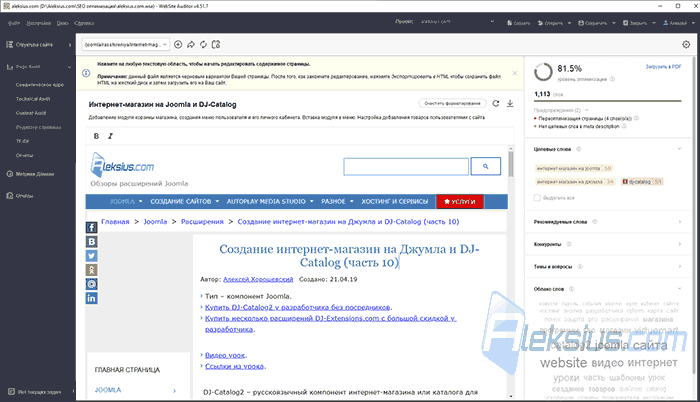Collapse the Целевые слова panel chevron
This screenshot has height=402, width=700.
click(679, 149)
